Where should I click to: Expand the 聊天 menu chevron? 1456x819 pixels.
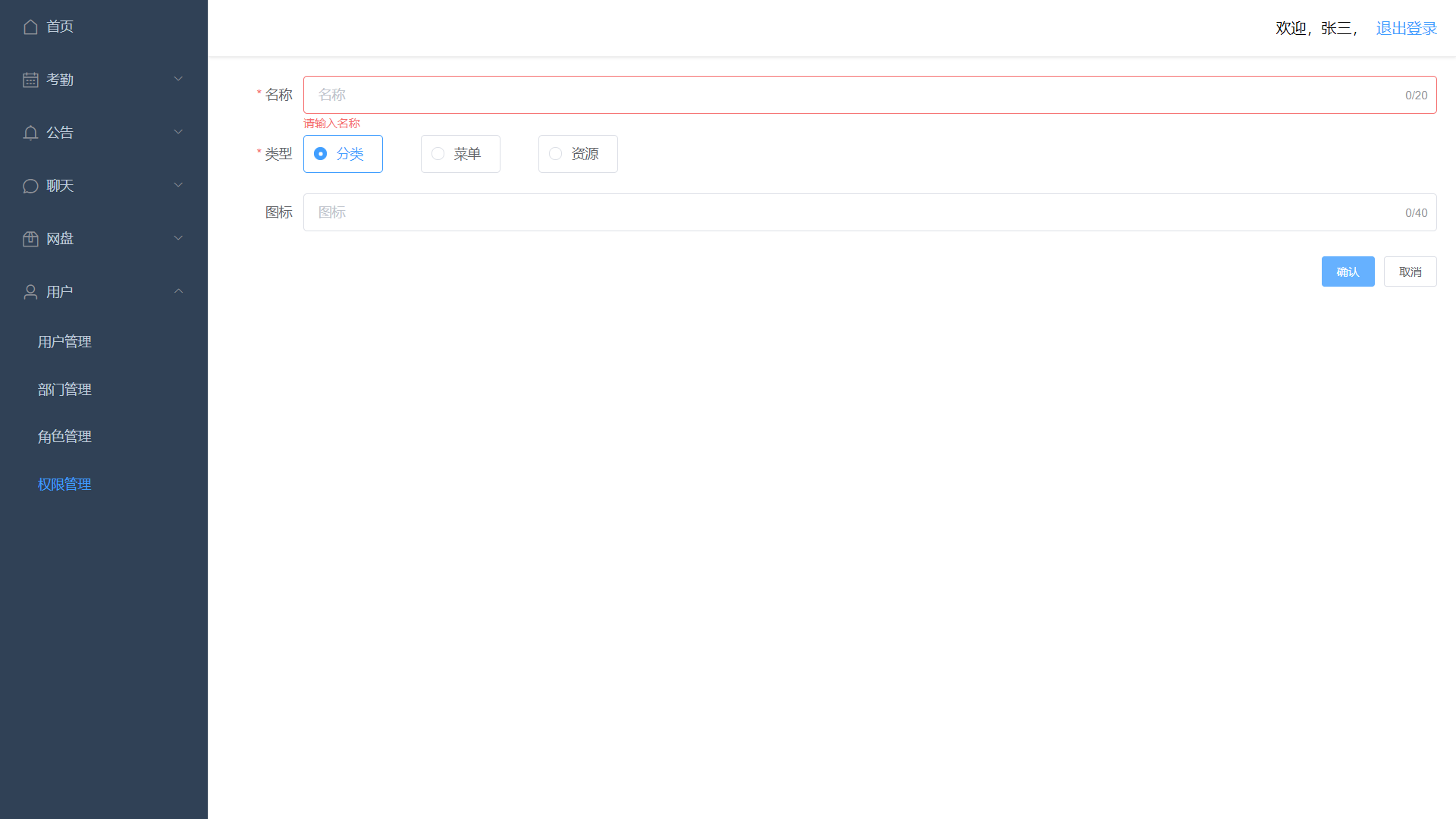pyautogui.click(x=178, y=185)
